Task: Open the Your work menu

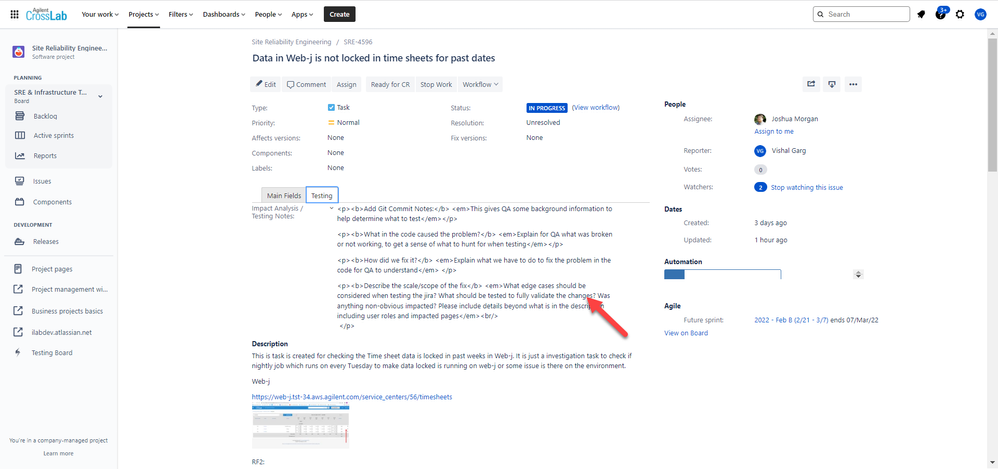Action: pyautogui.click(x=100, y=14)
